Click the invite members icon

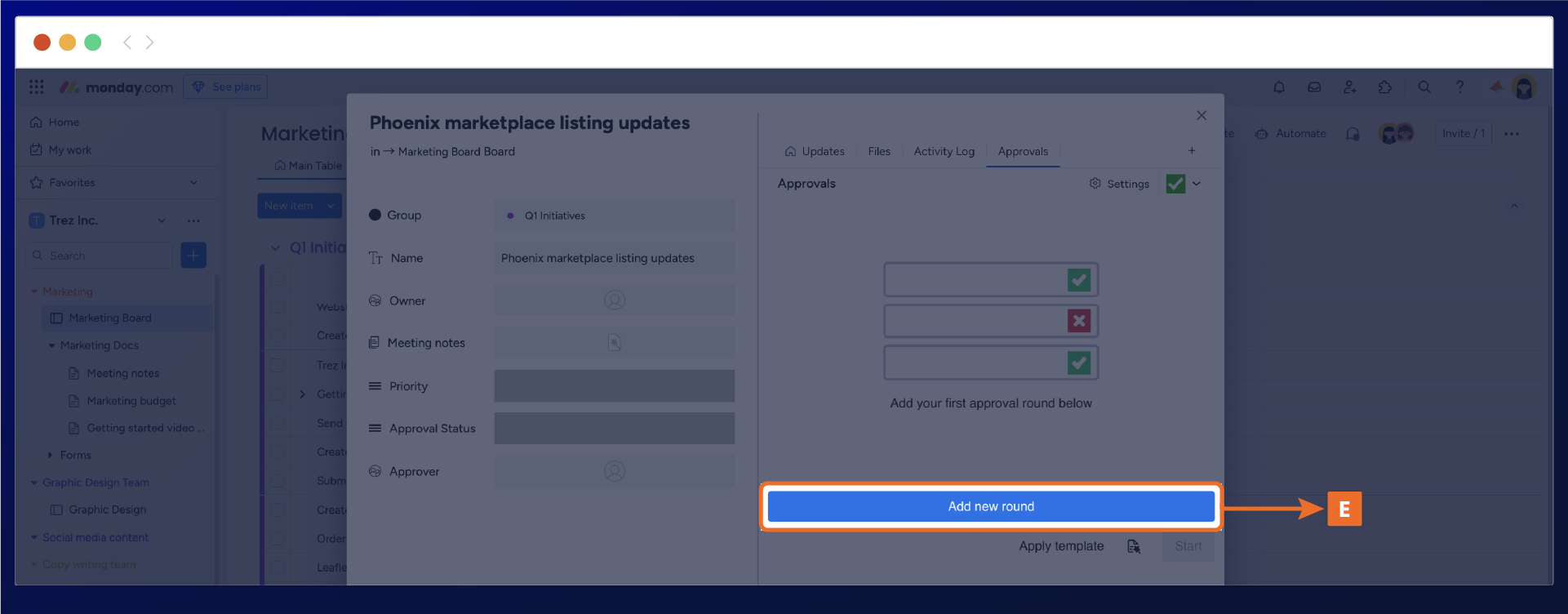(x=1349, y=87)
